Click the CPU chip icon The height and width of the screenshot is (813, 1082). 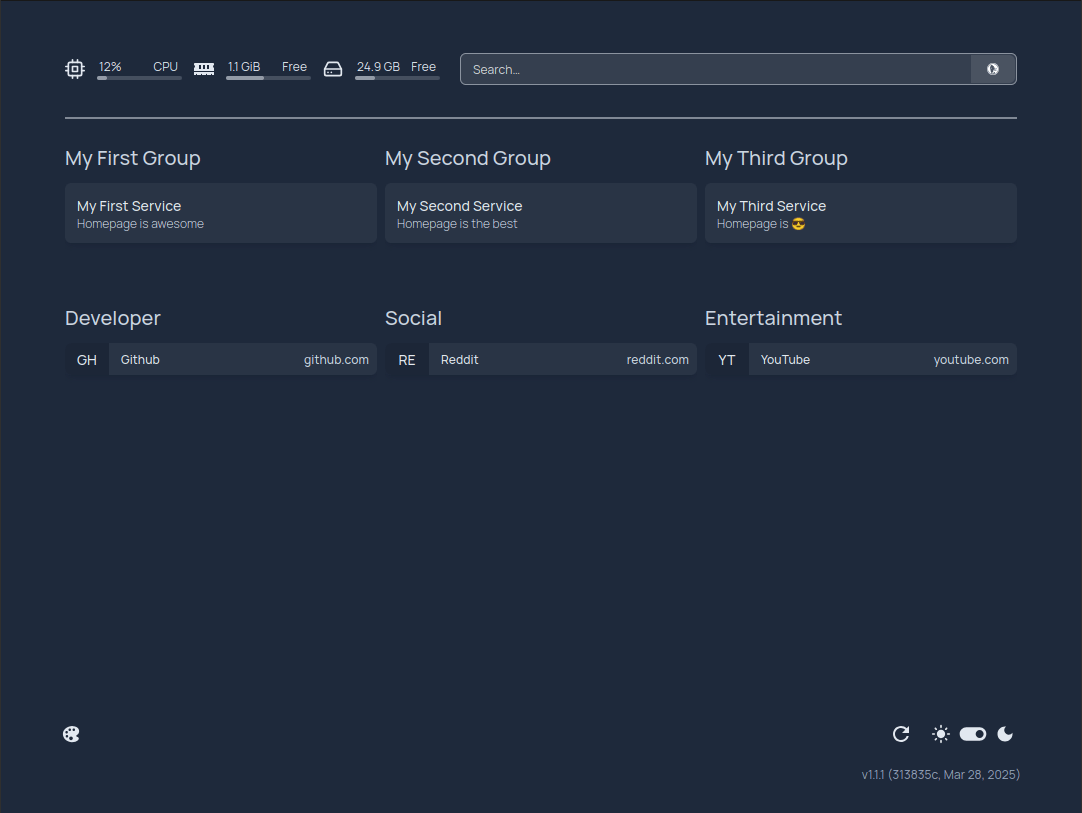(x=75, y=69)
